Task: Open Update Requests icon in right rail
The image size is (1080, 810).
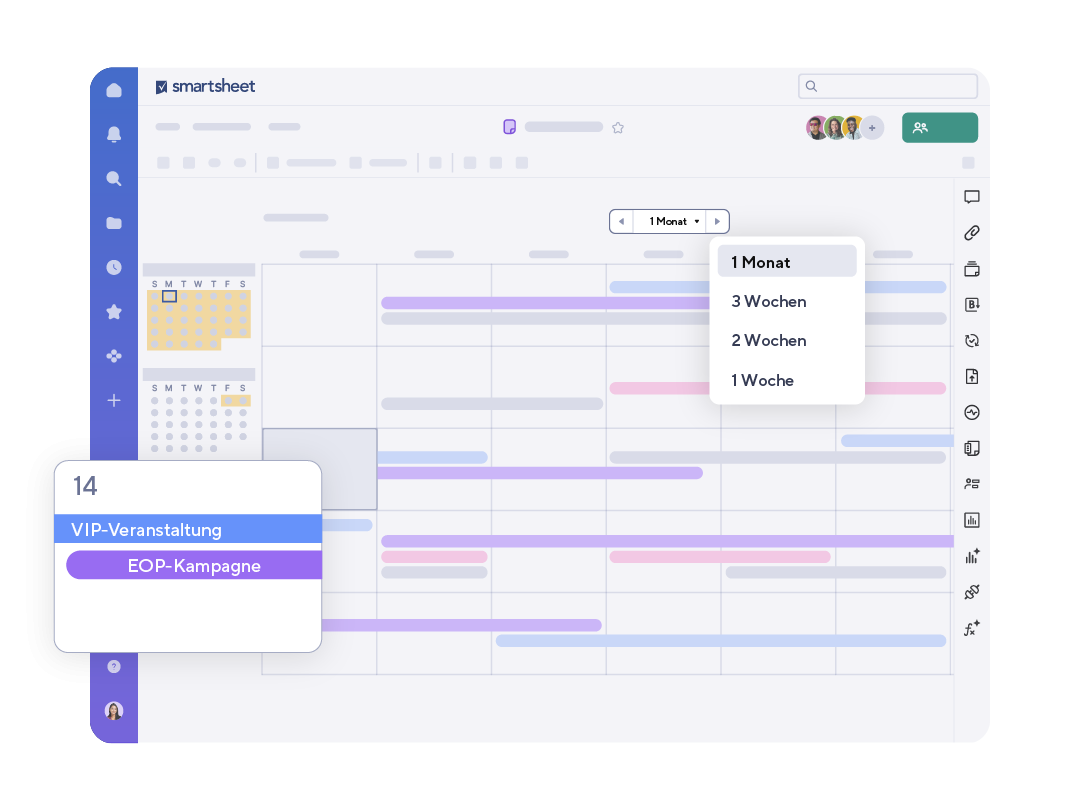Action: tap(972, 340)
